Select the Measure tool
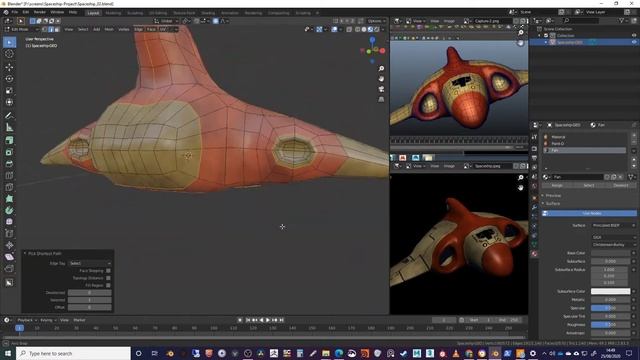Image resolution: width=640 pixels, height=360 pixels. click(x=9, y=127)
